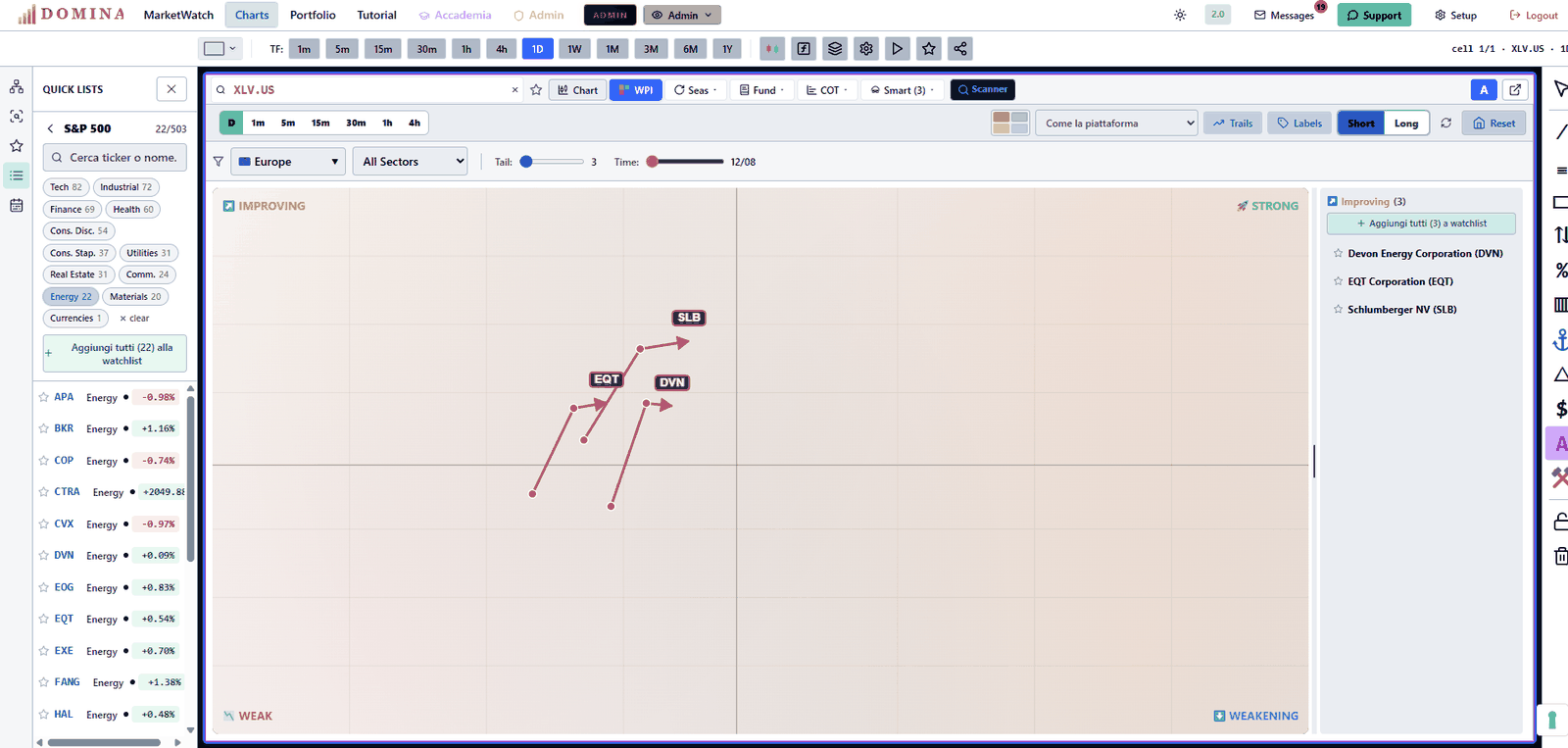The image size is (1568, 748).
Task: Open the quick lists sidebar icon
Action: coord(17,175)
